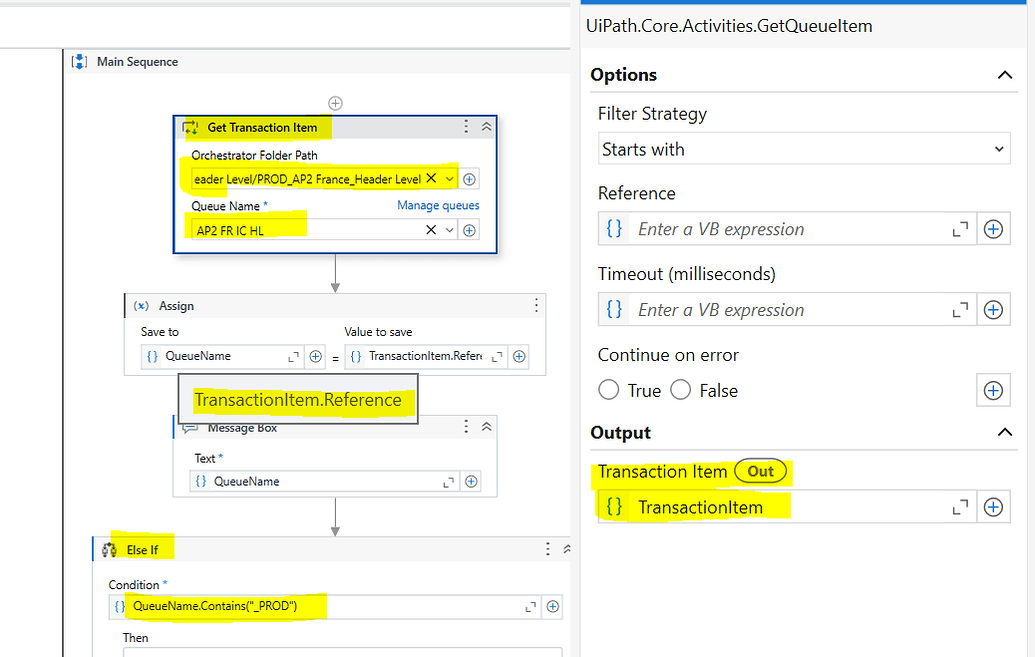Collapse the Options section in the properties panel
1035x657 pixels.
(1005, 74)
